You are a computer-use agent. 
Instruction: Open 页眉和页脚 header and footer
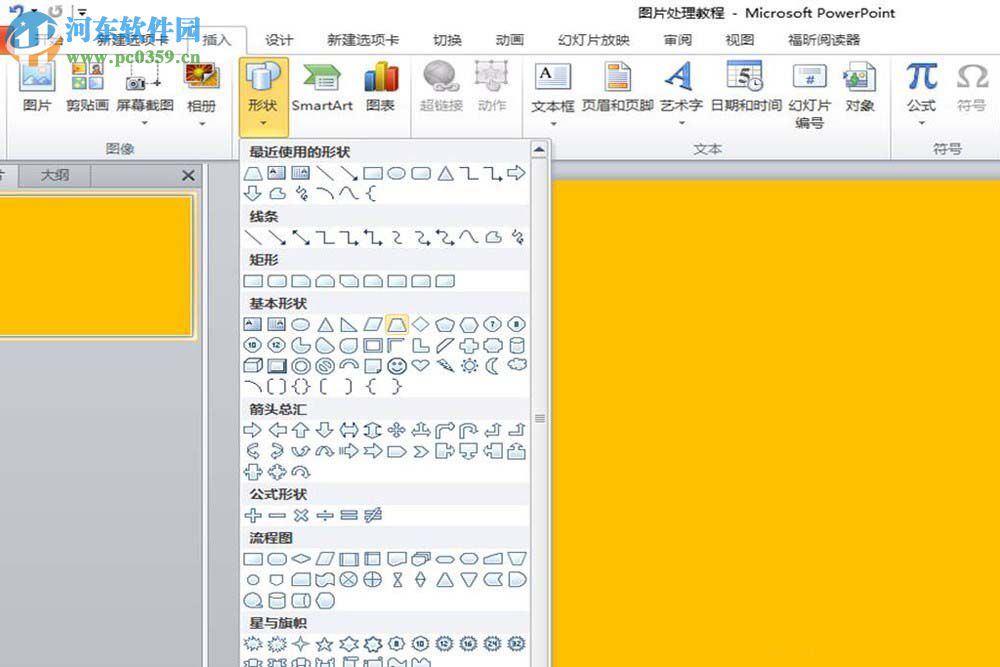pos(617,88)
